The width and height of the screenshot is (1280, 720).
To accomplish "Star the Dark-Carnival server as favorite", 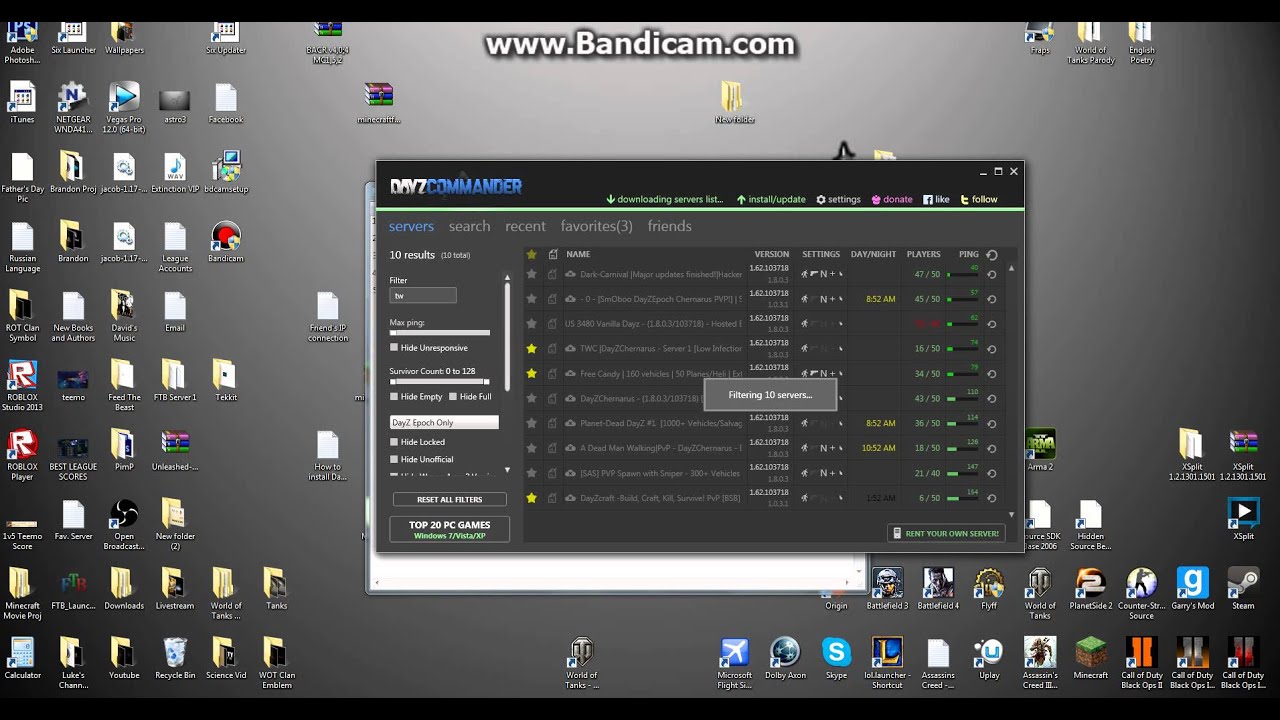I will click(x=531, y=274).
